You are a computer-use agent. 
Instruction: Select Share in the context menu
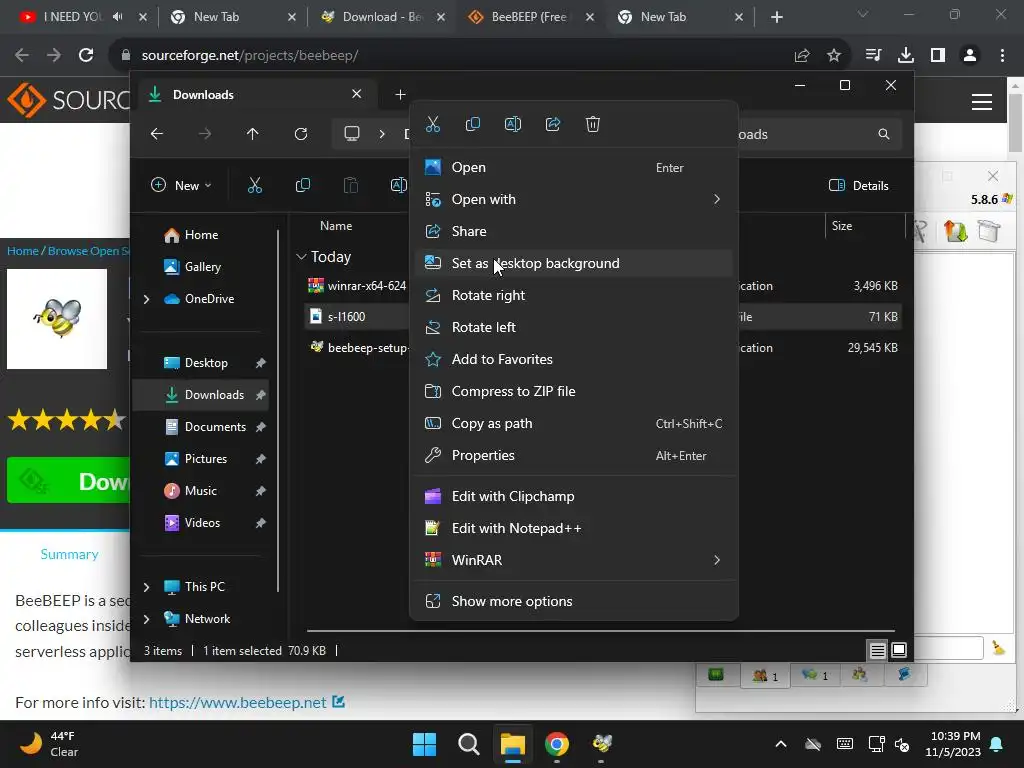[573, 231]
